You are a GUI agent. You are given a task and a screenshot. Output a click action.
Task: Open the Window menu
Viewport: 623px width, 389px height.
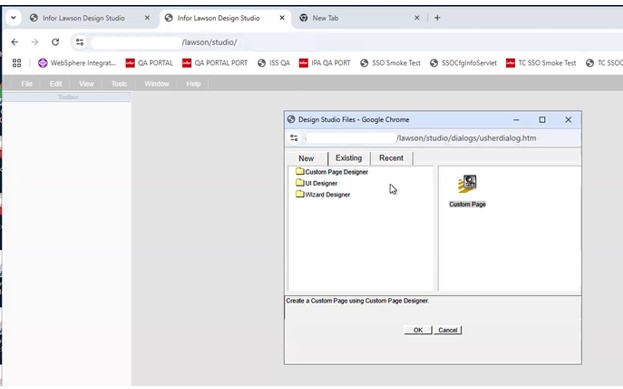[x=157, y=84]
